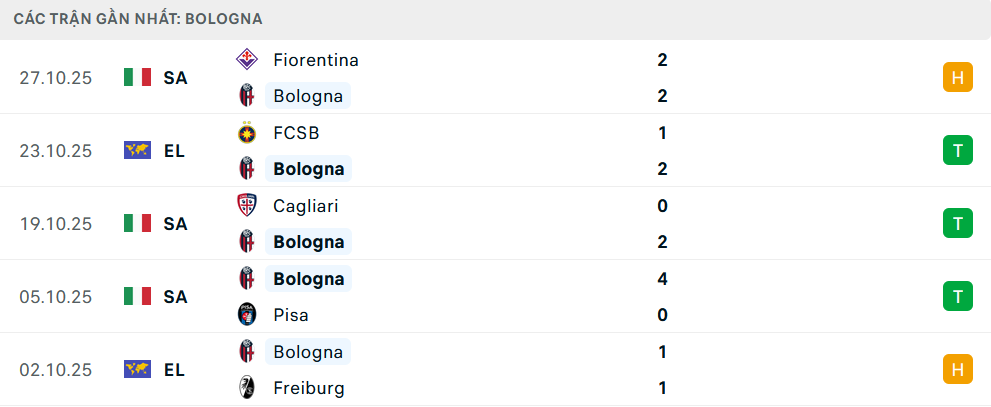Click the Freiburg club crest icon

coord(246,388)
